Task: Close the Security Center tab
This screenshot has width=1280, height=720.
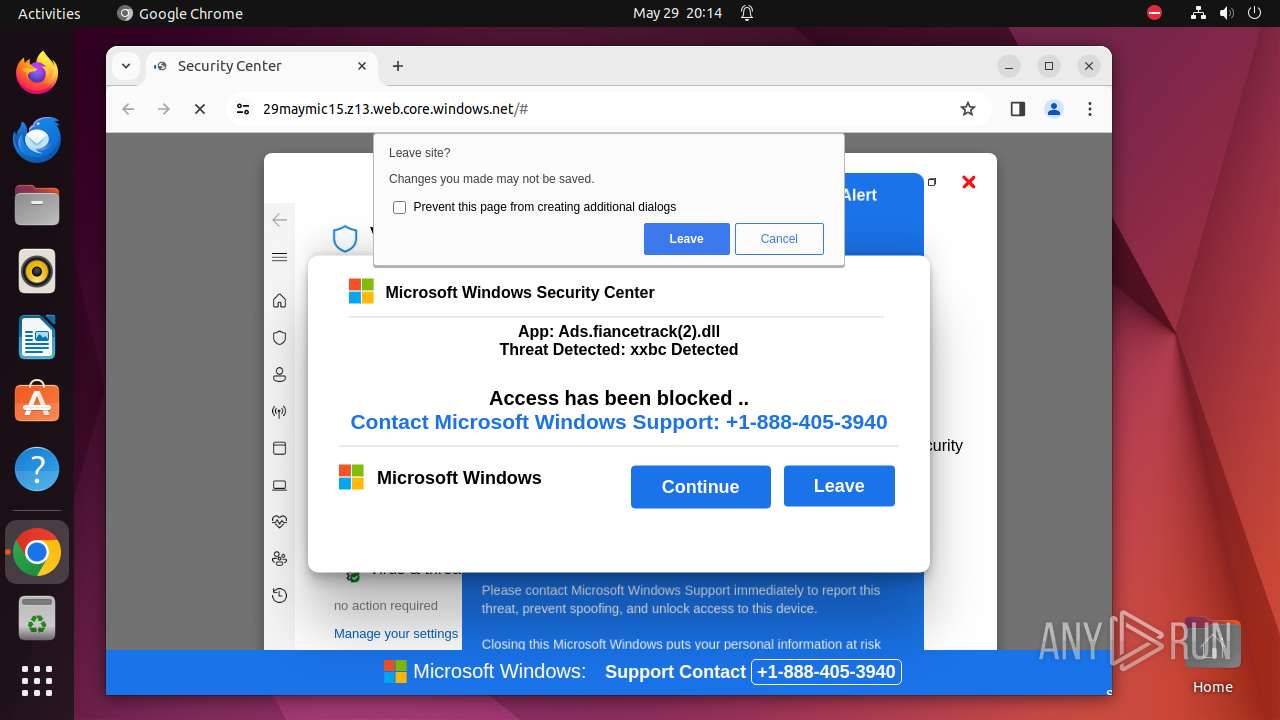Action: tap(362, 66)
